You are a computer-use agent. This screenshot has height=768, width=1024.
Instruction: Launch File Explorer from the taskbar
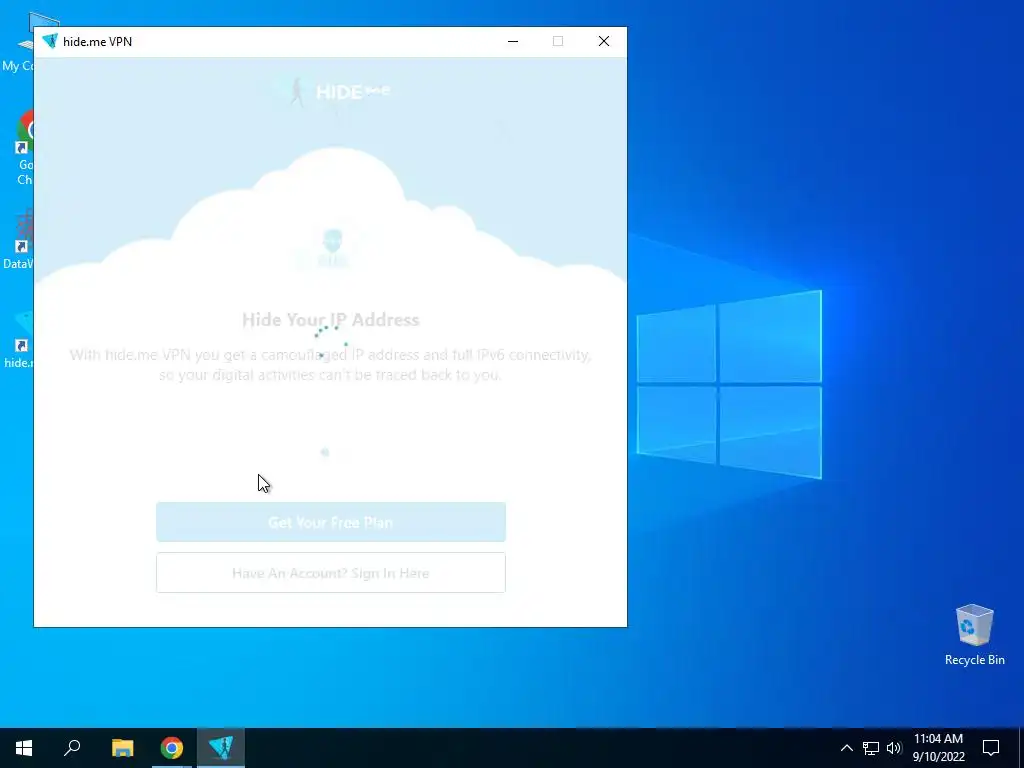122,748
